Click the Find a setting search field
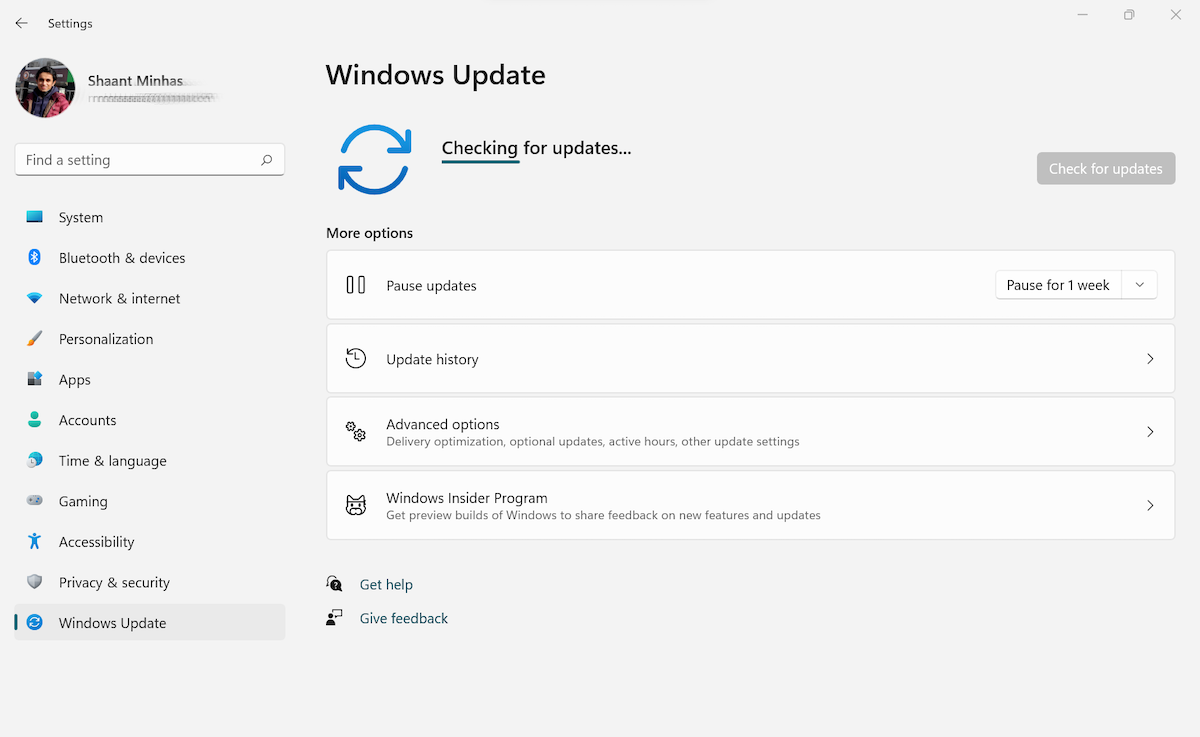 [x=148, y=159]
